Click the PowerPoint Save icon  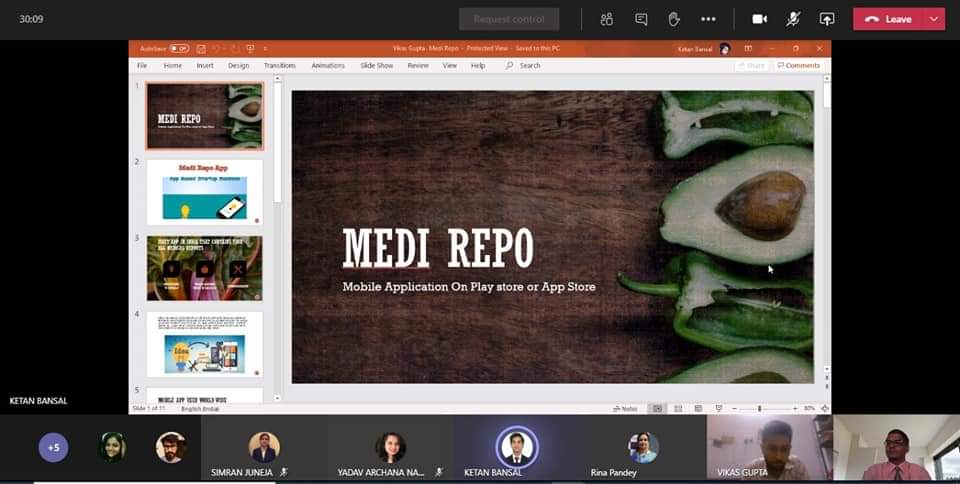[x=201, y=48]
